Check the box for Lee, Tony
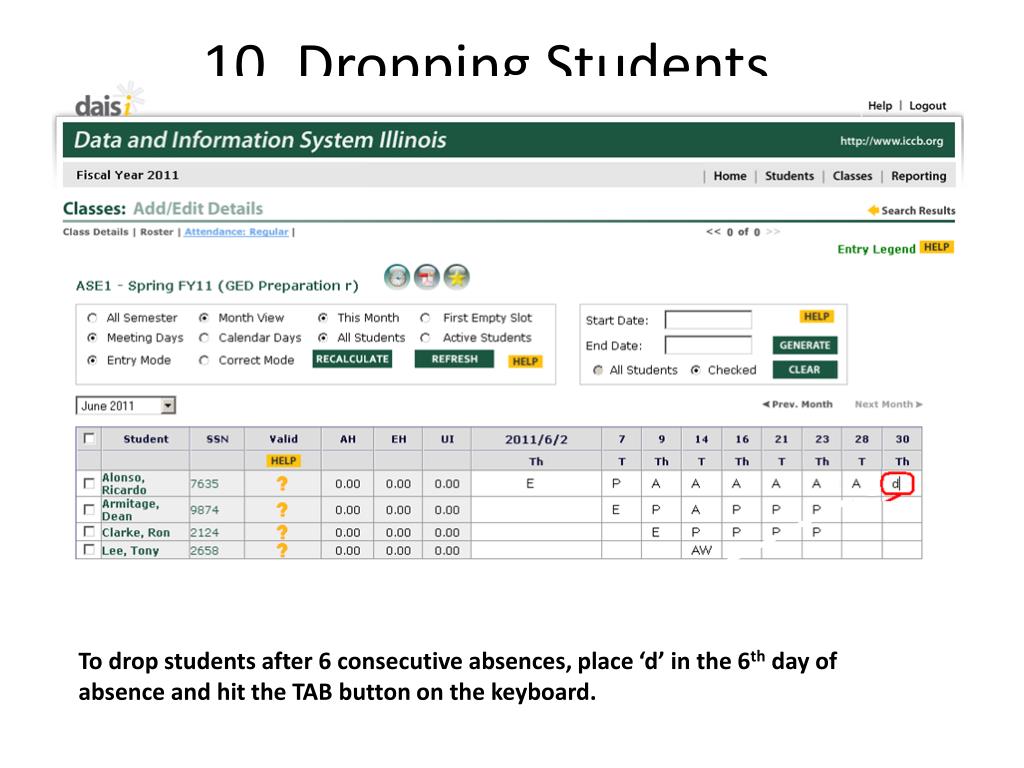Viewport: 1024px width, 768px height. click(89, 550)
